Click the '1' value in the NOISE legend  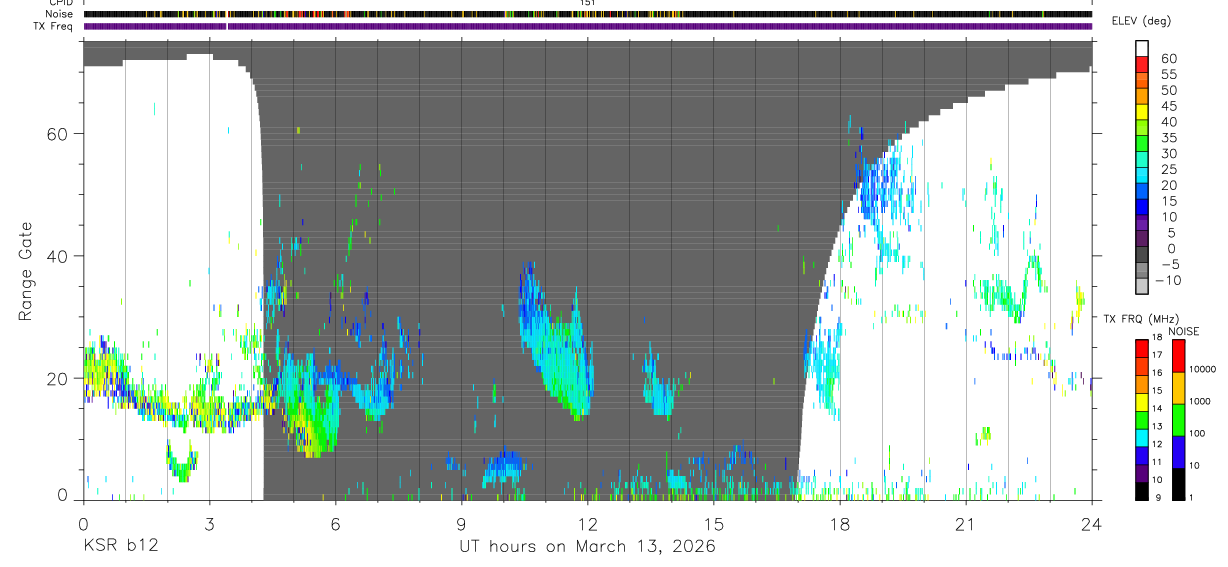coord(1192,497)
